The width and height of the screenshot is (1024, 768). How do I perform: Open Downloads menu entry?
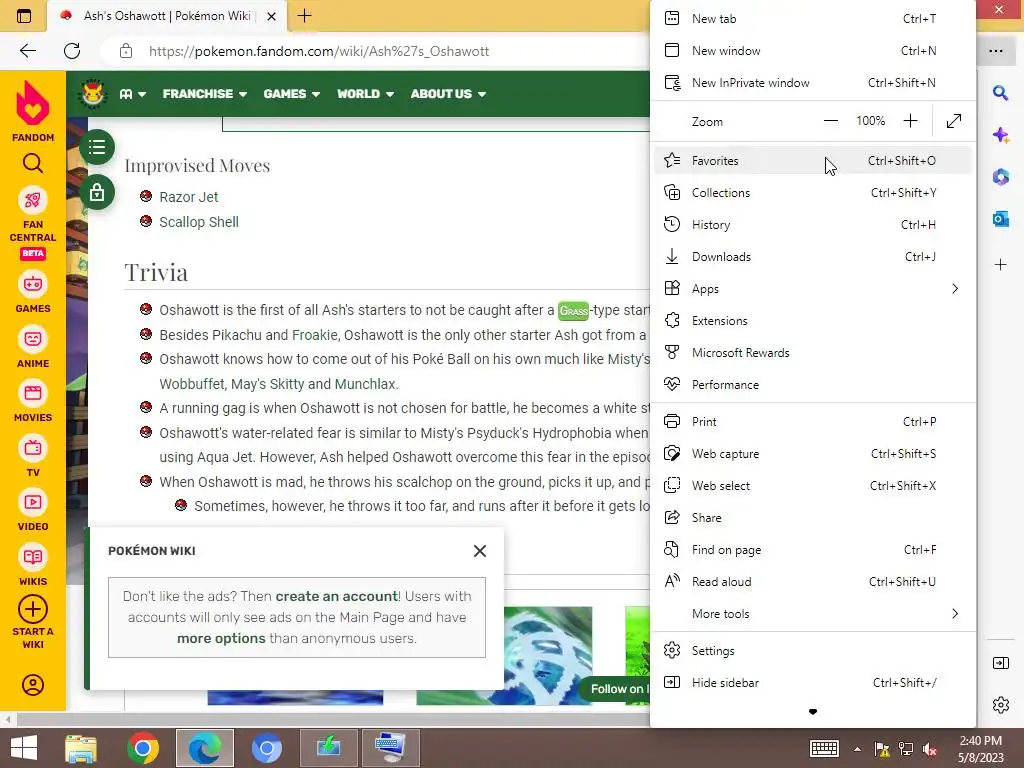[812, 257]
